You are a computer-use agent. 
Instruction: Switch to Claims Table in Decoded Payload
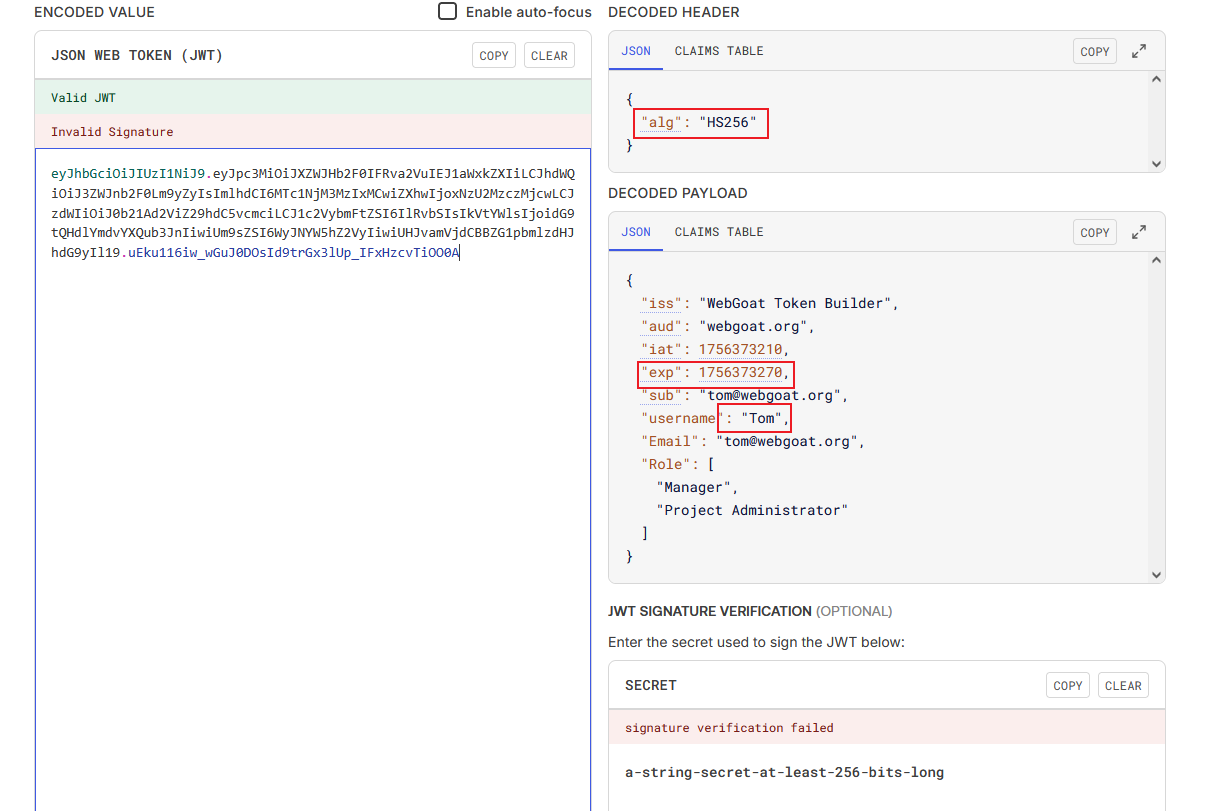(719, 232)
